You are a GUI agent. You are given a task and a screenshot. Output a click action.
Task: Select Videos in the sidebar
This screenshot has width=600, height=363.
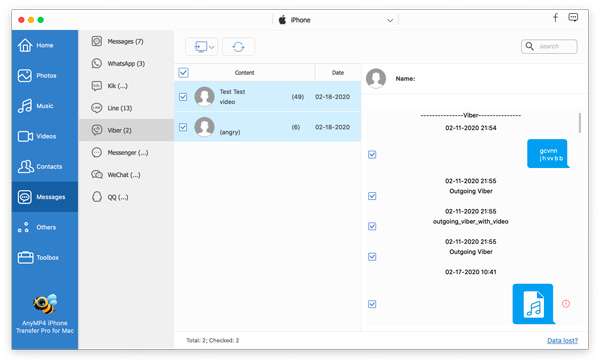[x=44, y=136]
